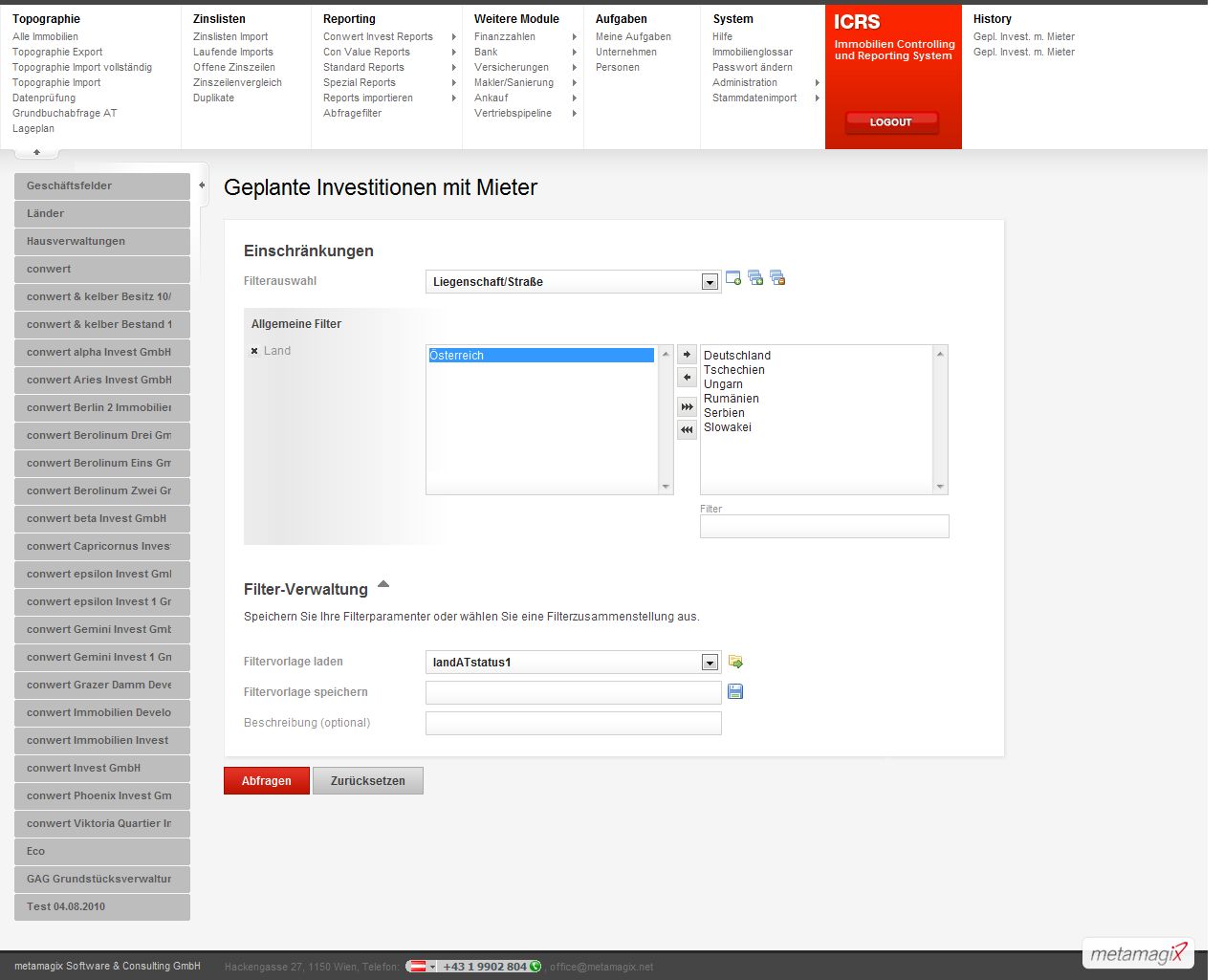The height and width of the screenshot is (980, 1224).
Task: Click the Skype call icon in footer
Action: tap(535, 967)
